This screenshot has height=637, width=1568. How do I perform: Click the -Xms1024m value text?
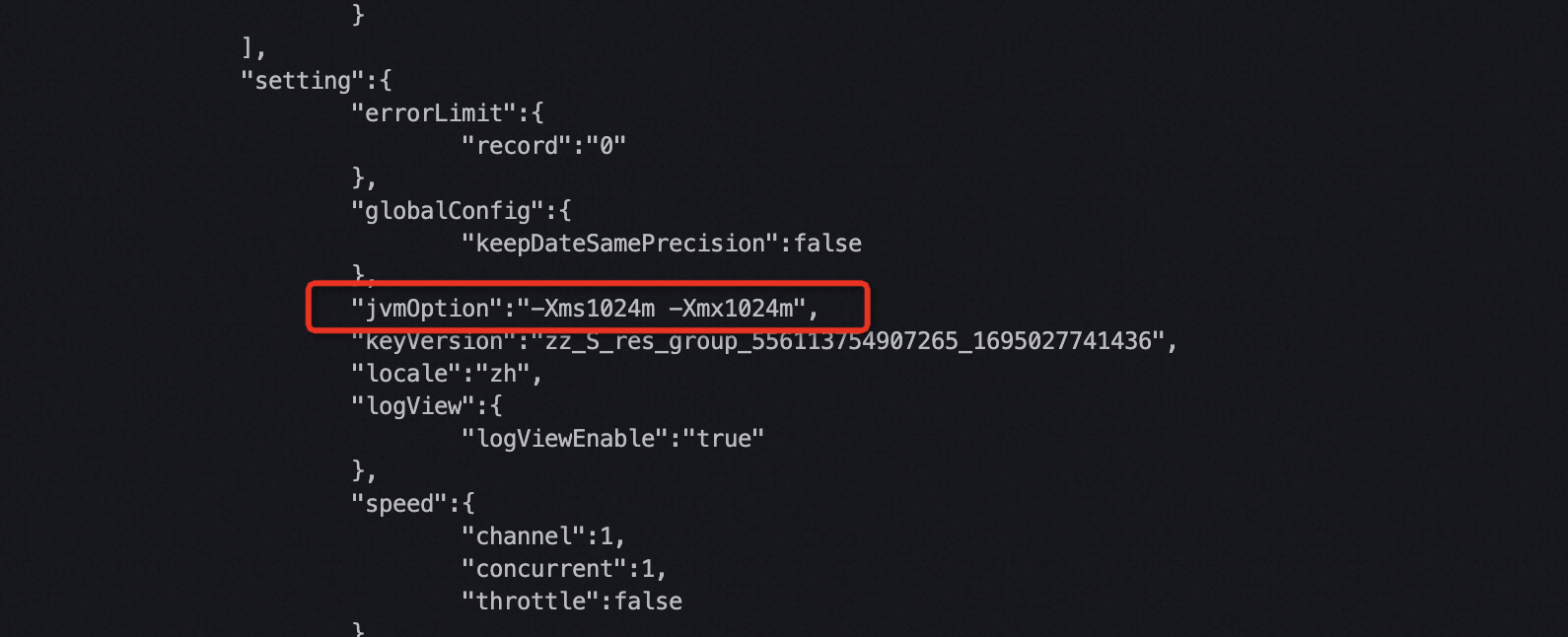pos(593,309)
